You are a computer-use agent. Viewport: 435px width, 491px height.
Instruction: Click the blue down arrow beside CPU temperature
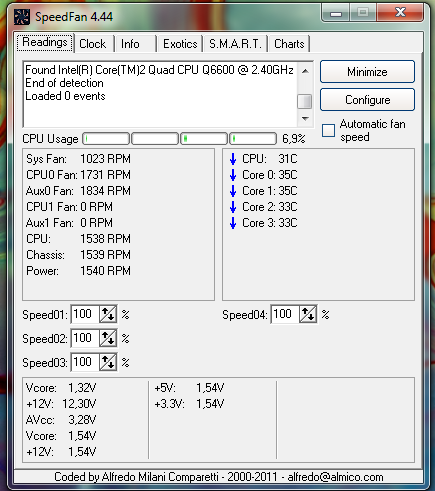click(x=233, y=159)
